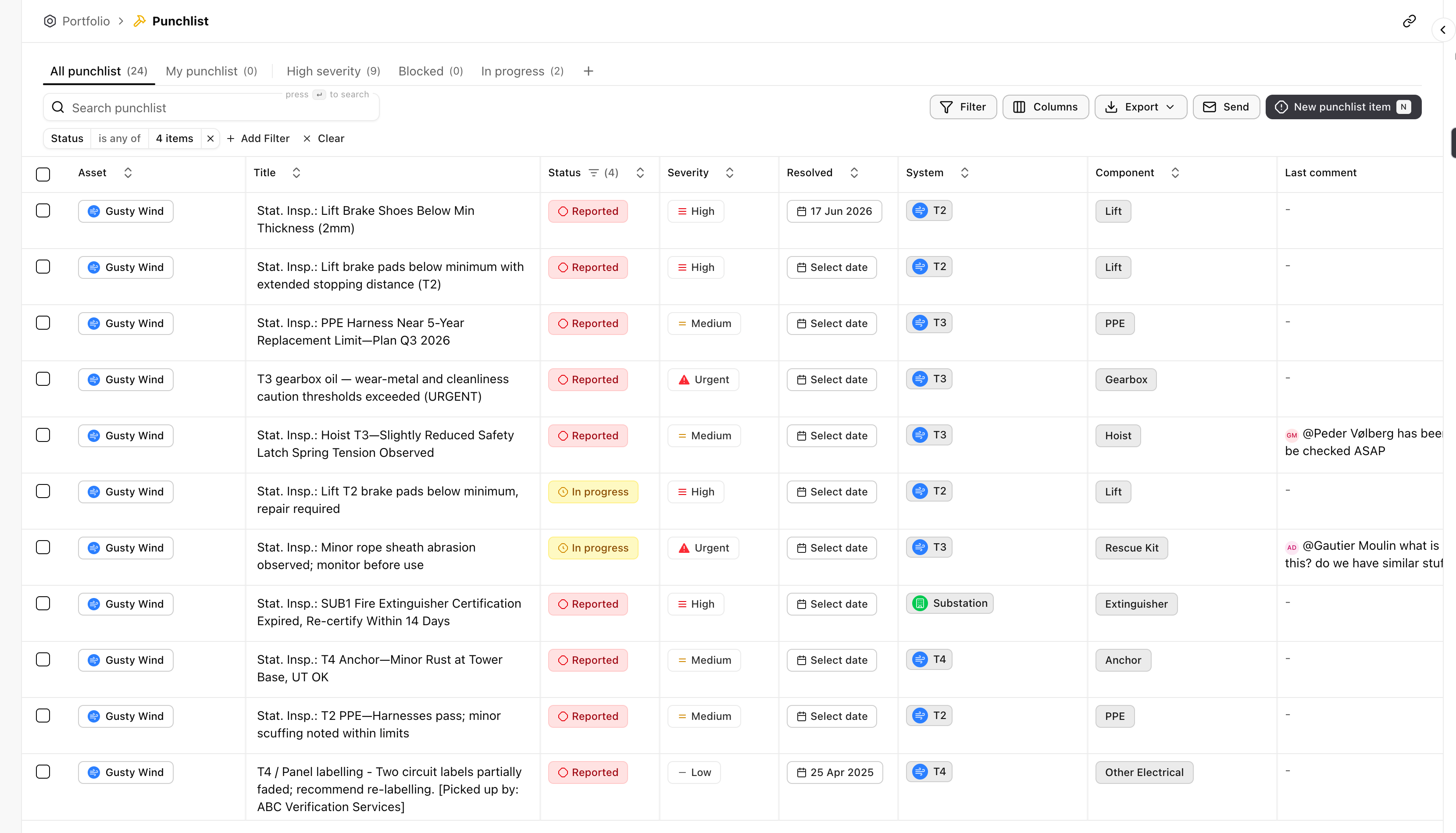
Task: Click Add Filter
Action: click(x=259, y=139)
